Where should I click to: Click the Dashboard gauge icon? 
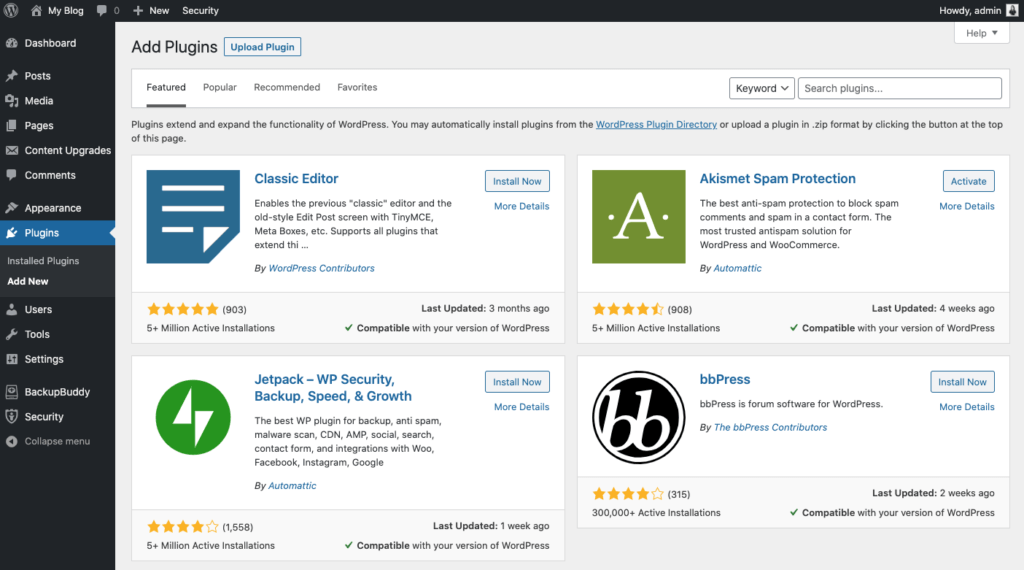tap(12, 43)
